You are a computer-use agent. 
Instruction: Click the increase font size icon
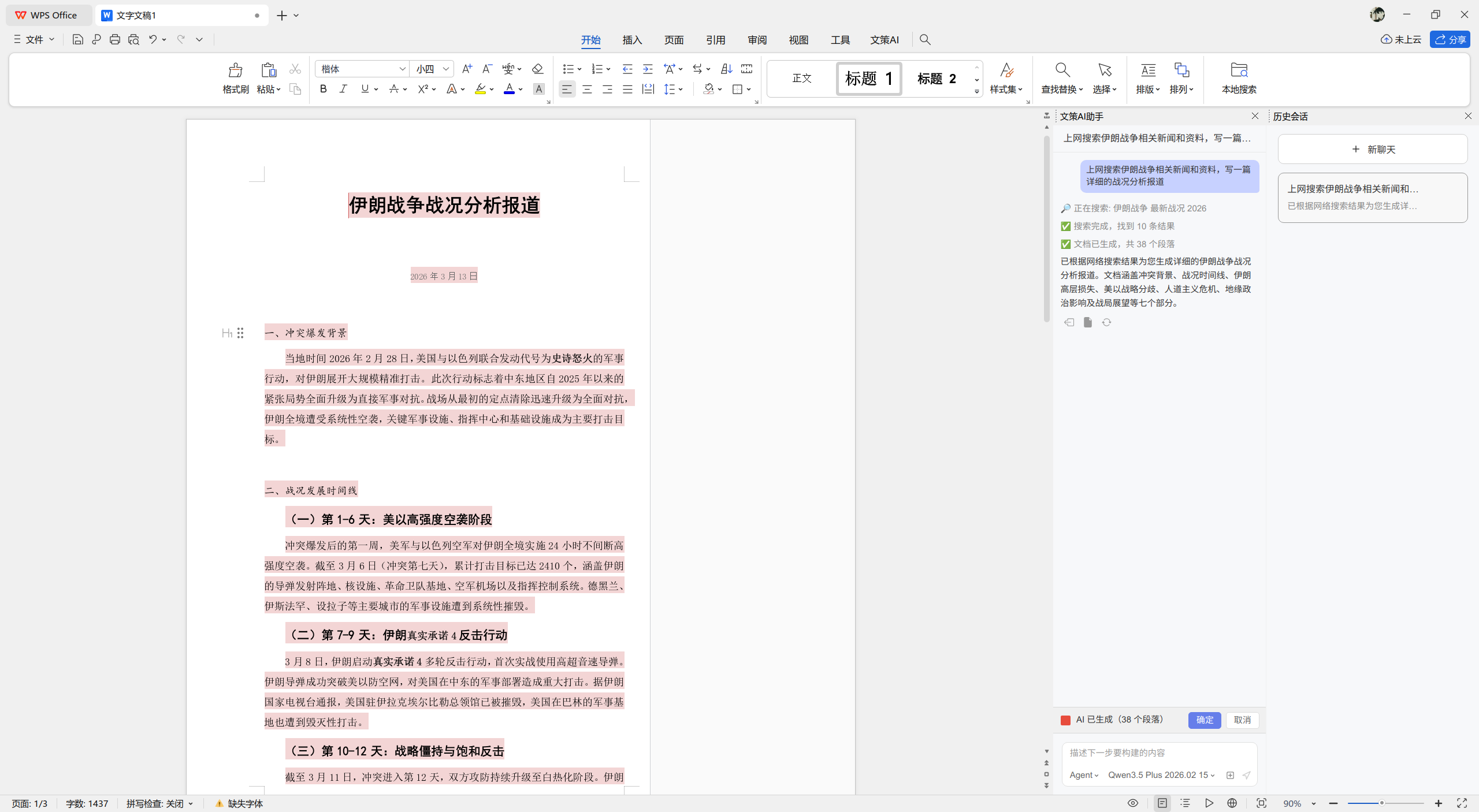click(x=467, y=69)
